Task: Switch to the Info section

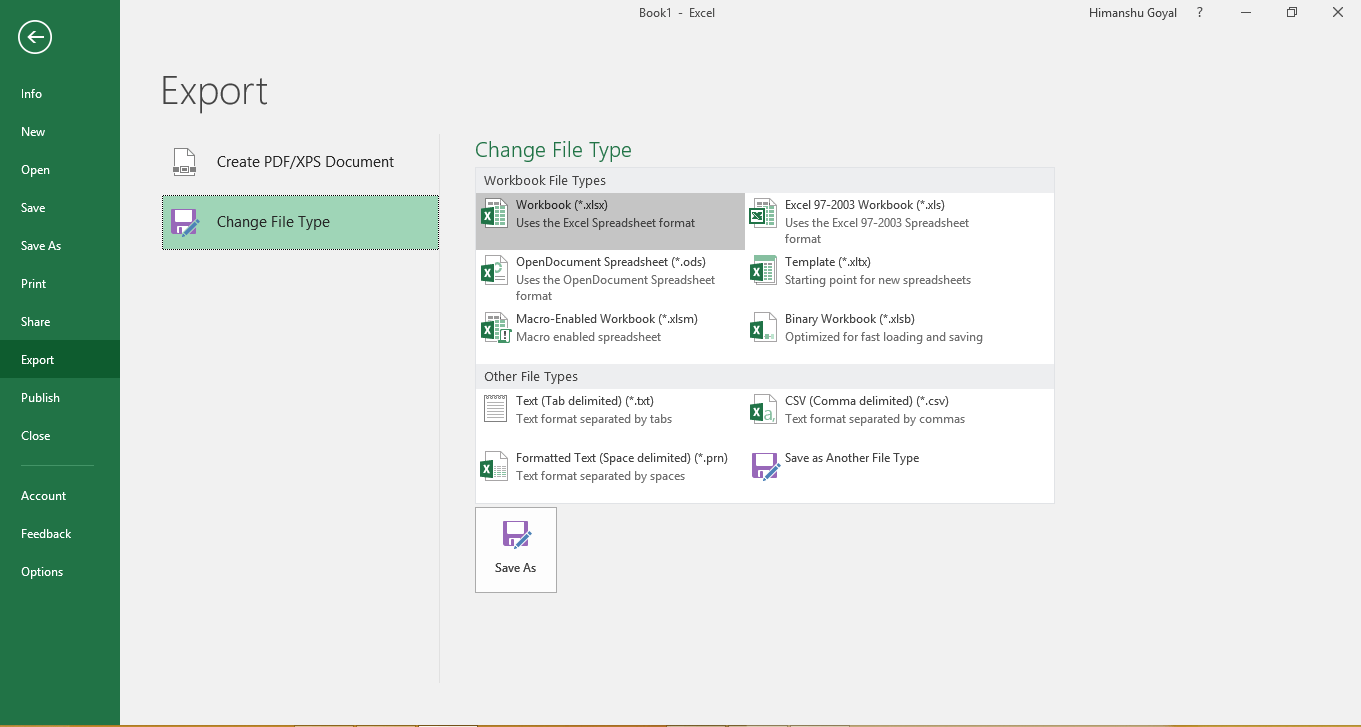Action: pyautogui.click(x=31, y=93)
